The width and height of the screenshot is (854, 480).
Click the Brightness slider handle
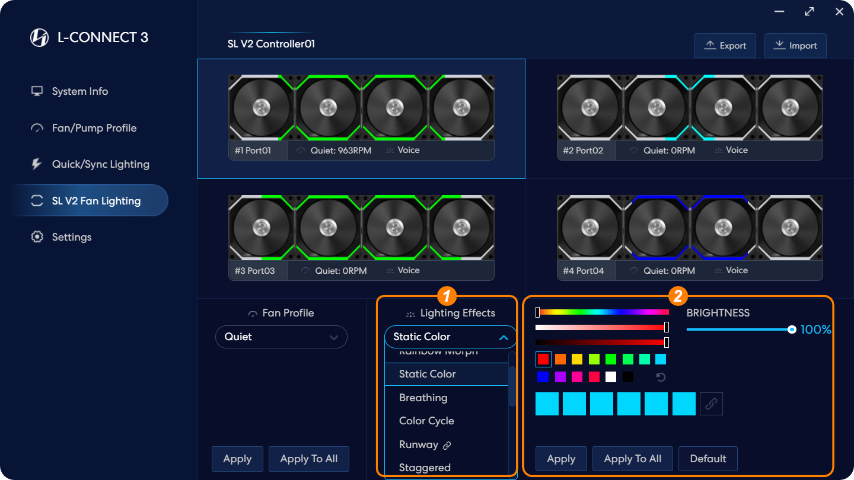[x=792, y=329]
